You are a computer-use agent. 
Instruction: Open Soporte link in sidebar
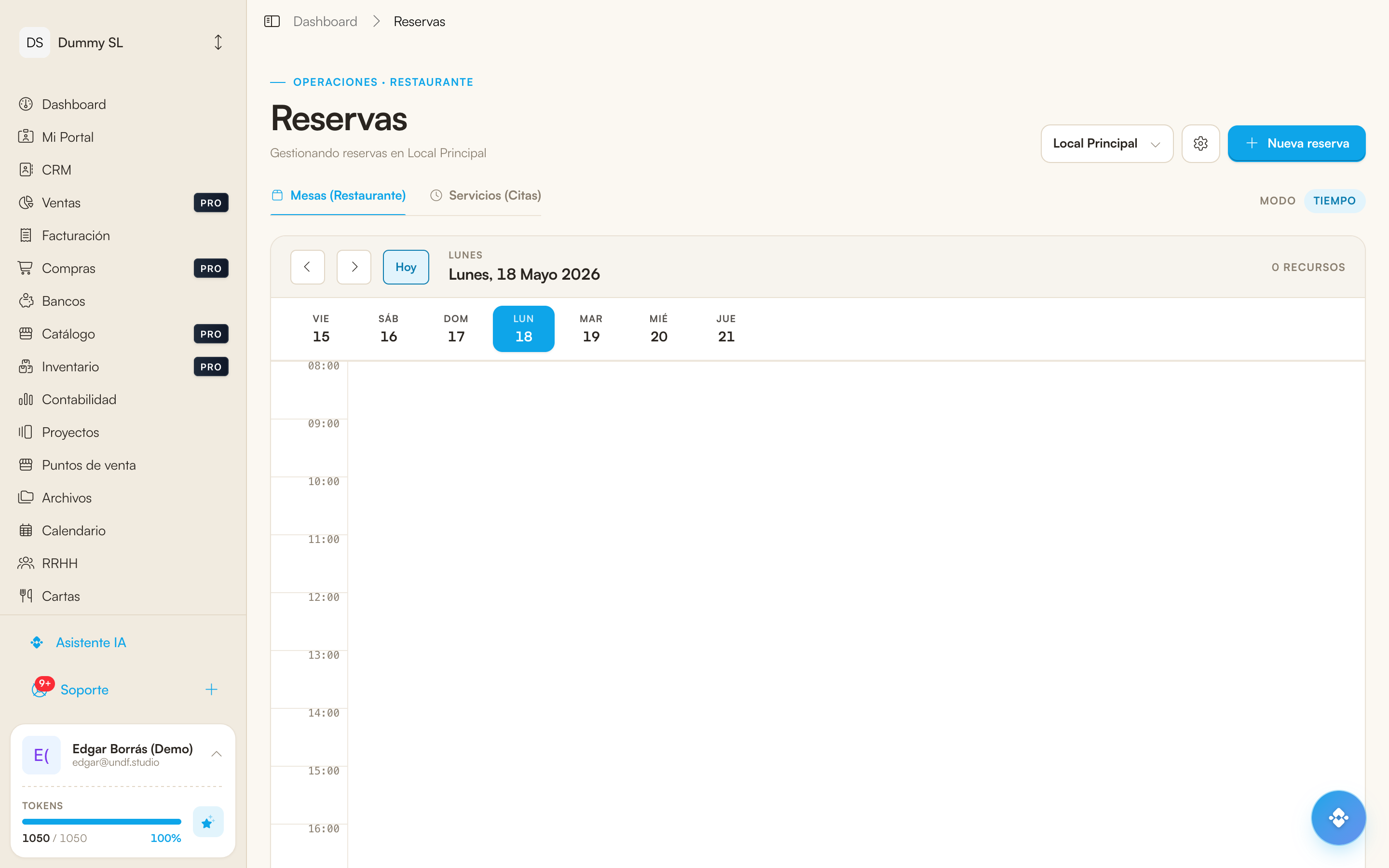(x=84, y=690)
